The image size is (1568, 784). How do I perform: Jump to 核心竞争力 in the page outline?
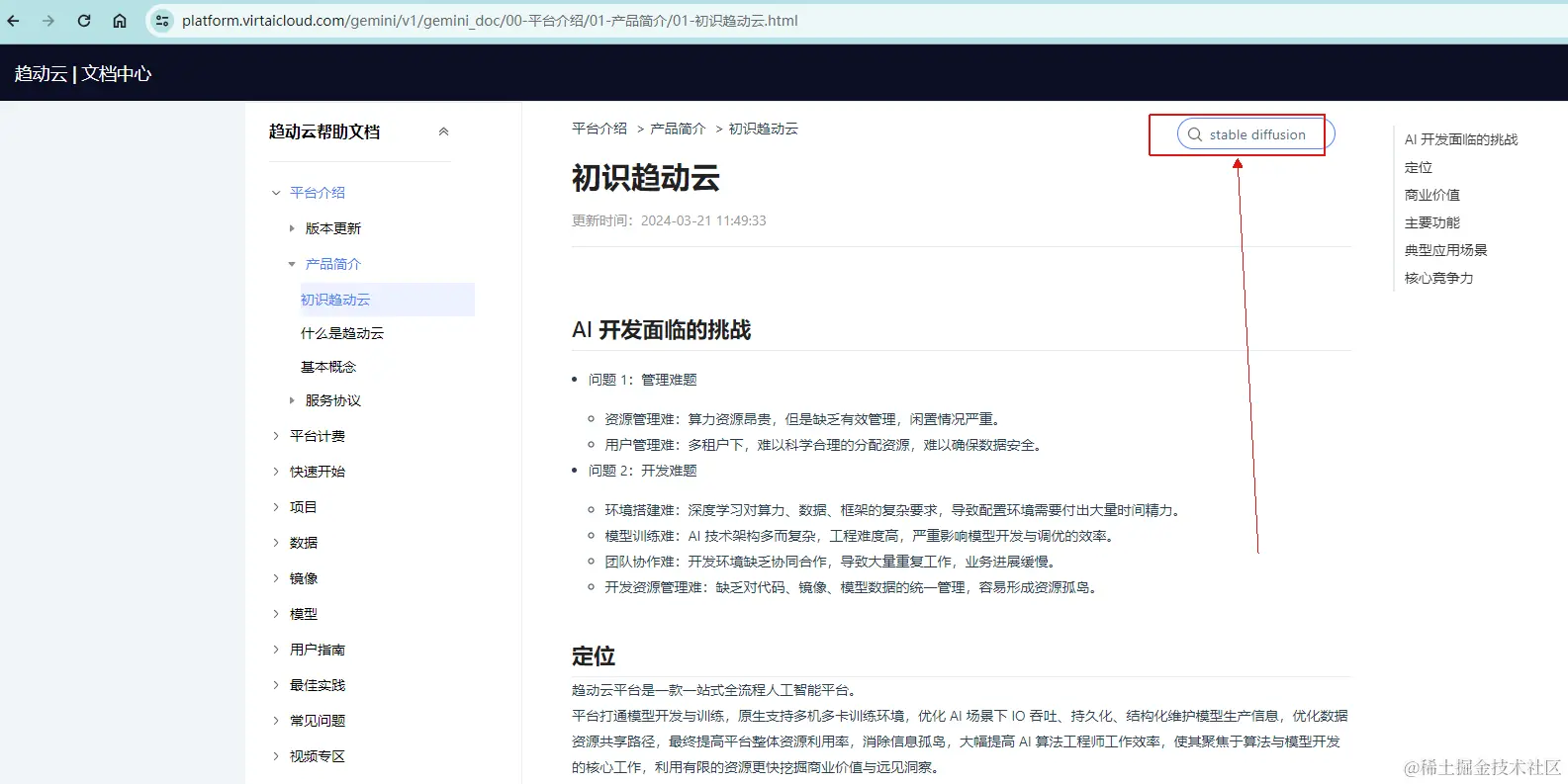[x=1439, y=278]
